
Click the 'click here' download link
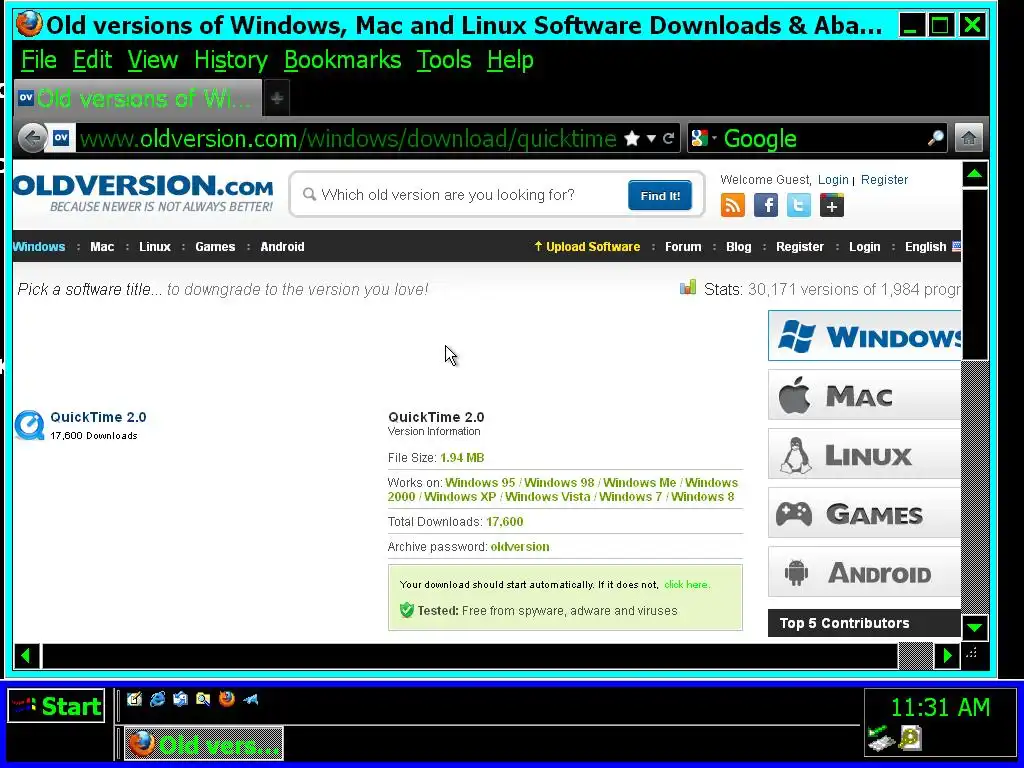click(x=686, y=584)
